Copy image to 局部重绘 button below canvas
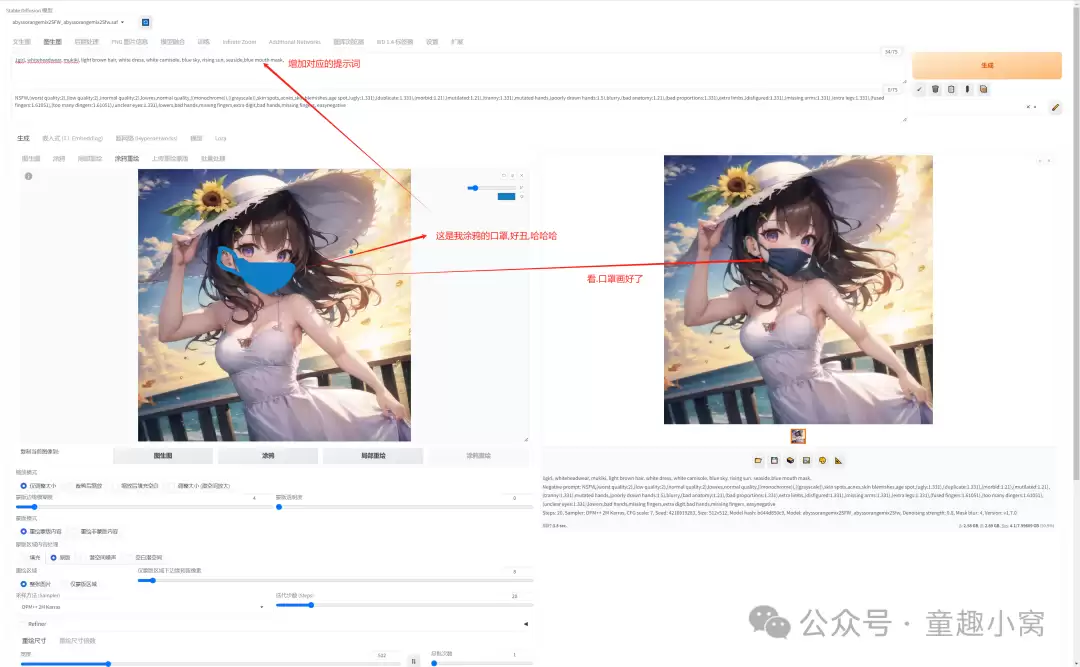The image size is (1080, 667). (373, 455)
